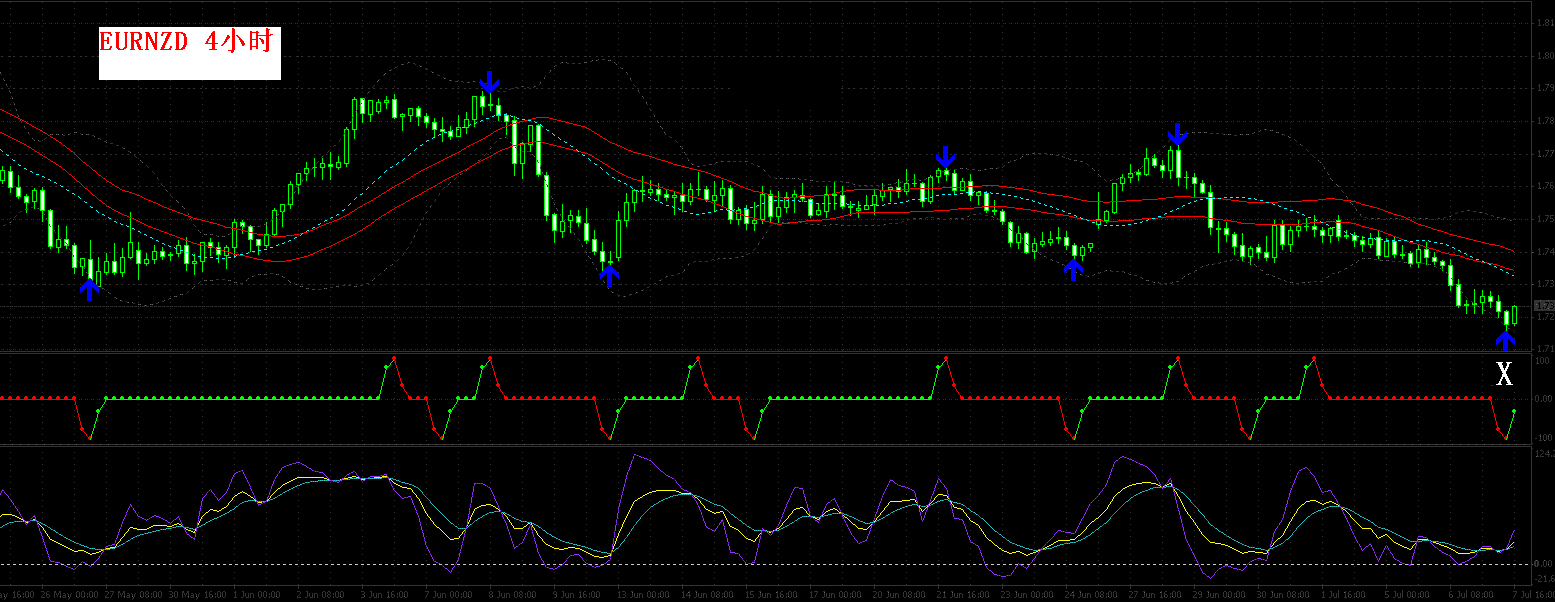Select the 29 Jun 00:00 time label
This screenshot has width=1555, height=602.
tap(1220, 594)
